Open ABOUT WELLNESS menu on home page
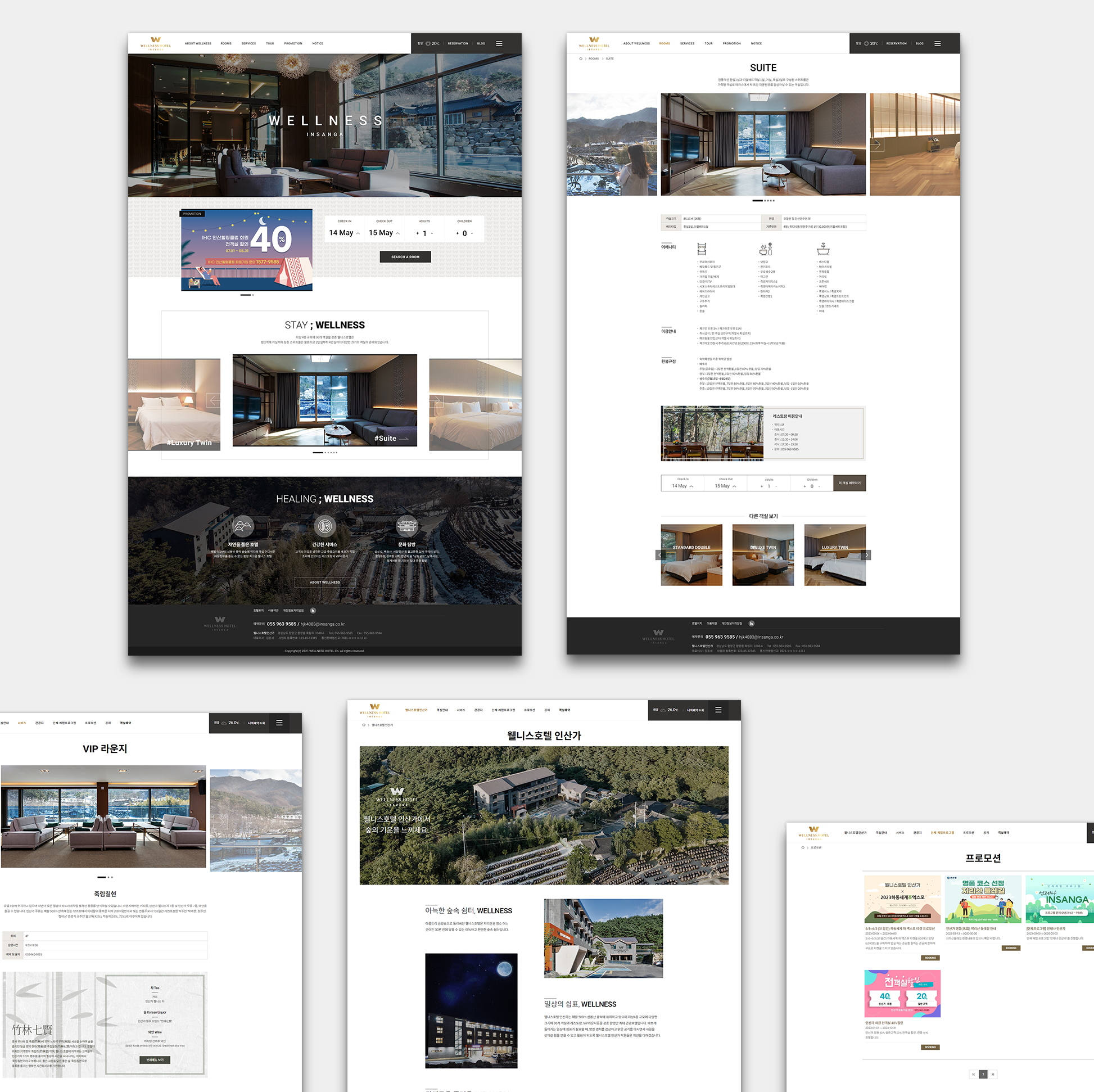This screenshot has height=1092, width=1094. tap(198, 44)
